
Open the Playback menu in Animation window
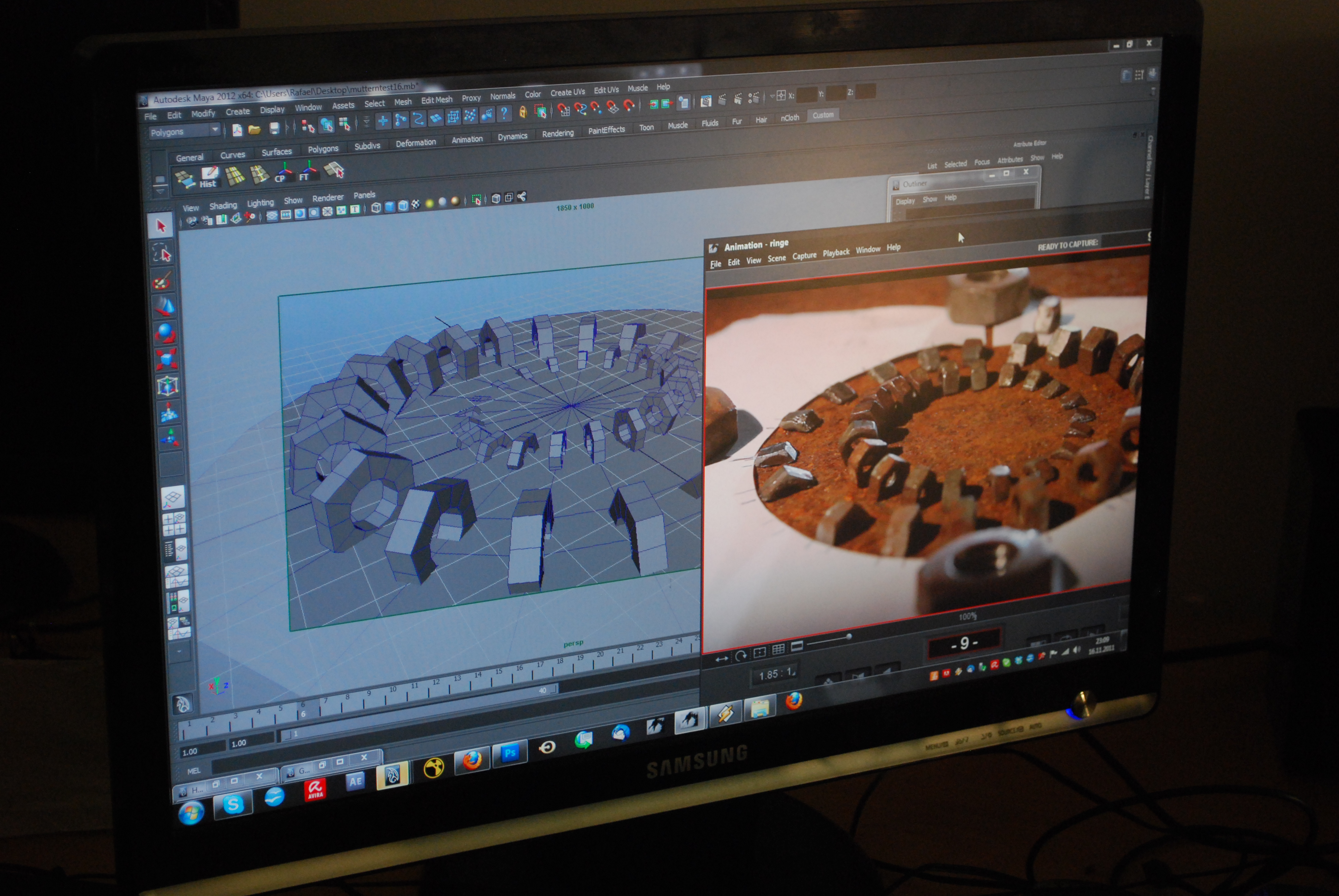[x=836, y=253]
